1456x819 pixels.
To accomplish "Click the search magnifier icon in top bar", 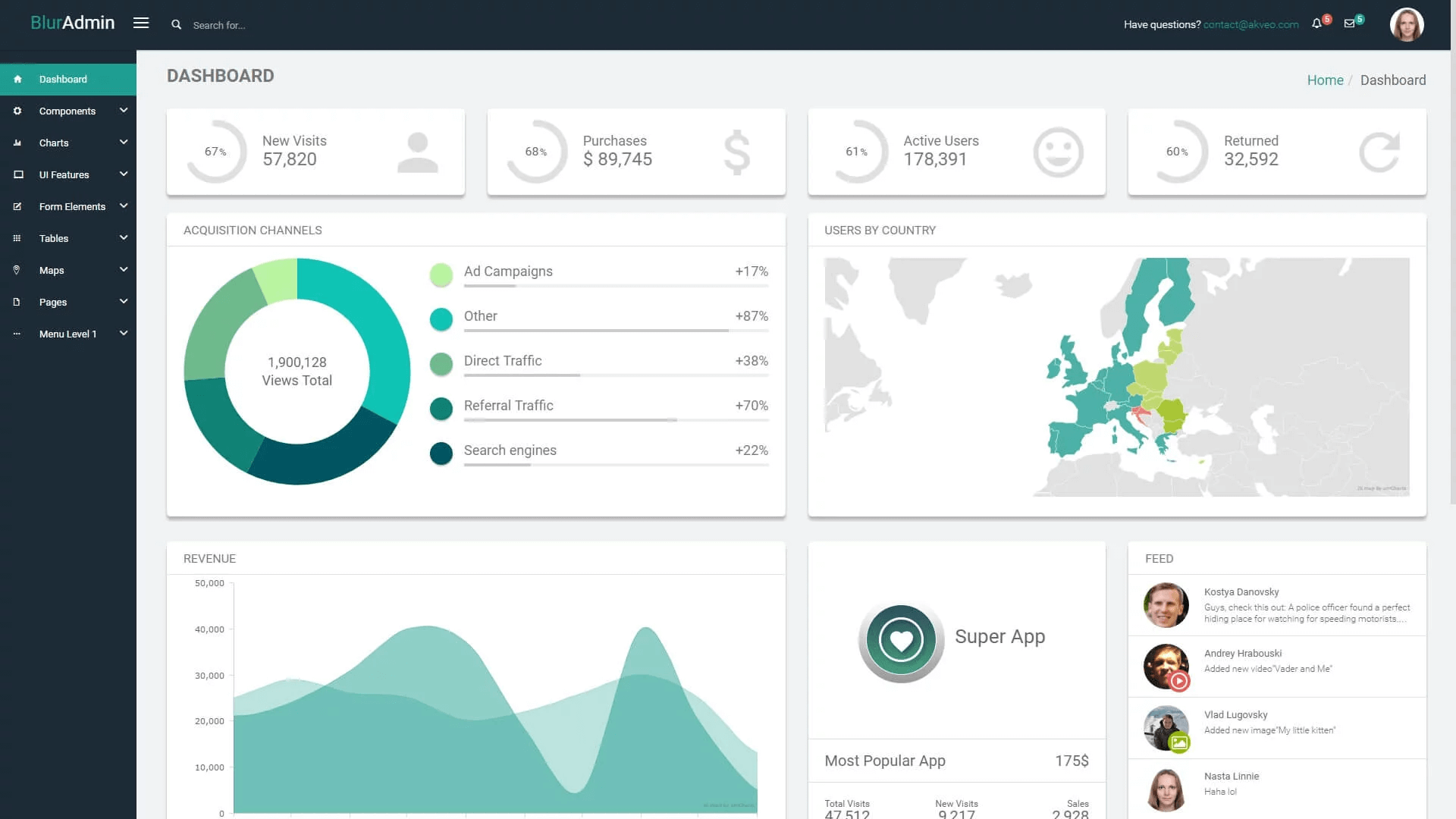I will point(177,24).
